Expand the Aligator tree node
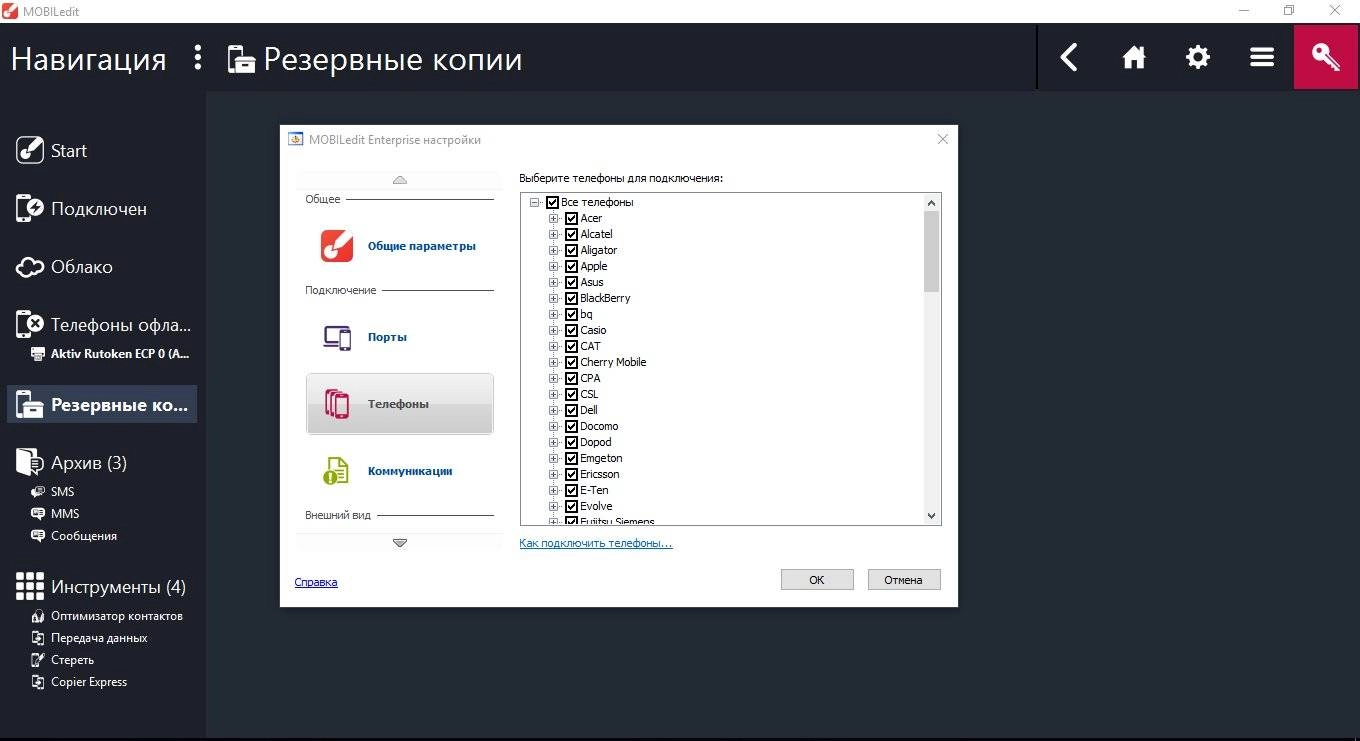1360x741 pixels. coord(554,250)
